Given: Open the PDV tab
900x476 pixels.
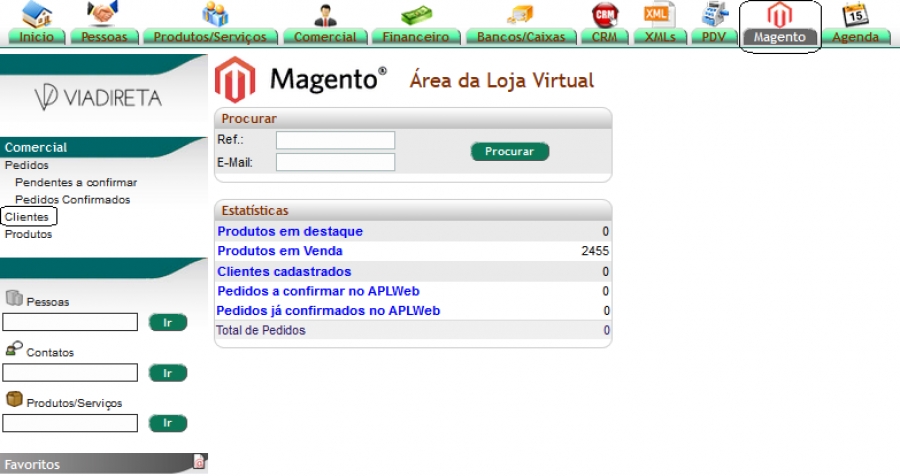Looking at the screenshot, I should [x=714, y=37].
